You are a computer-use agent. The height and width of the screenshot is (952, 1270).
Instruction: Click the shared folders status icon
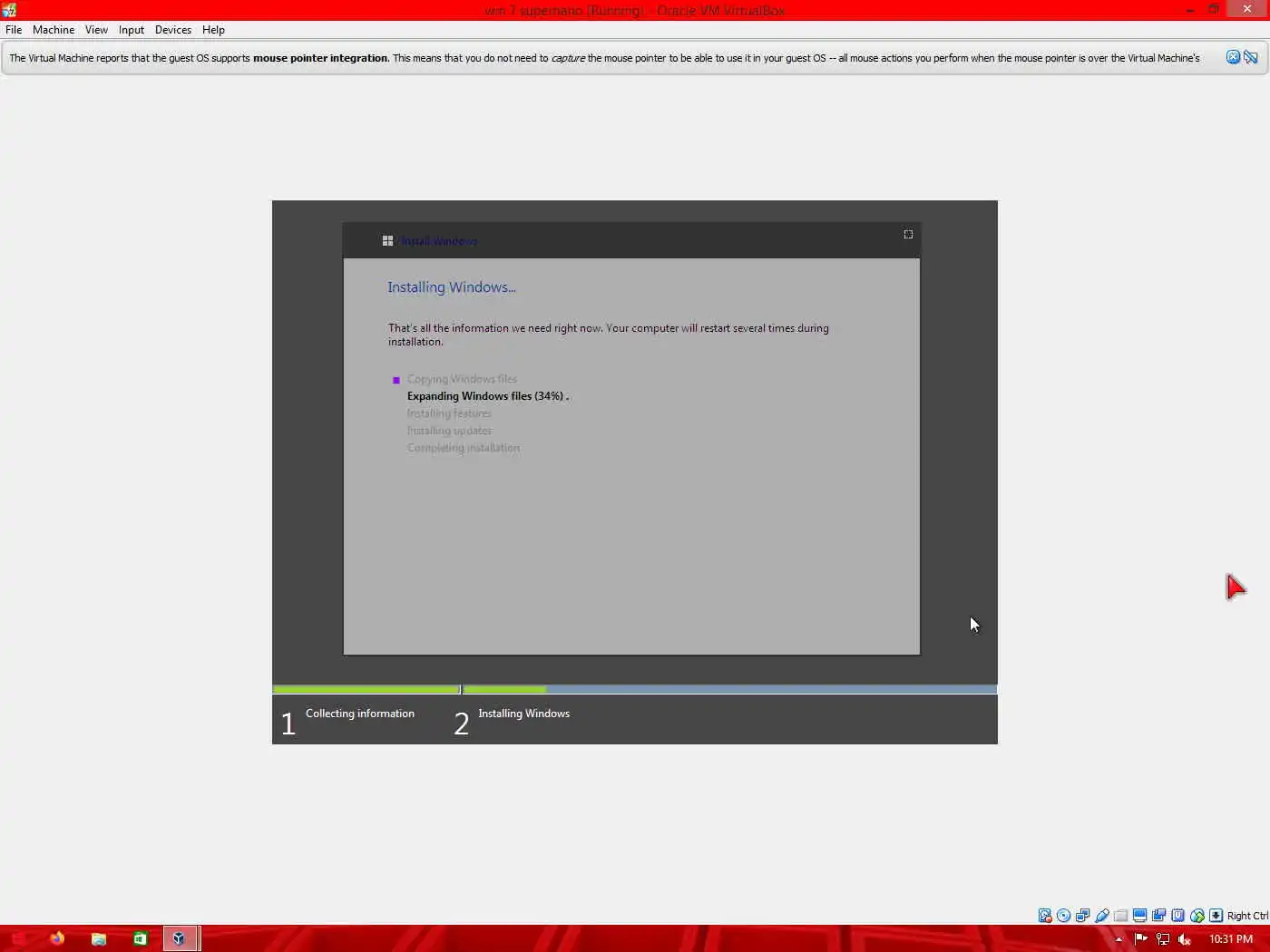pyautogui.click(x=1121, y=916)
